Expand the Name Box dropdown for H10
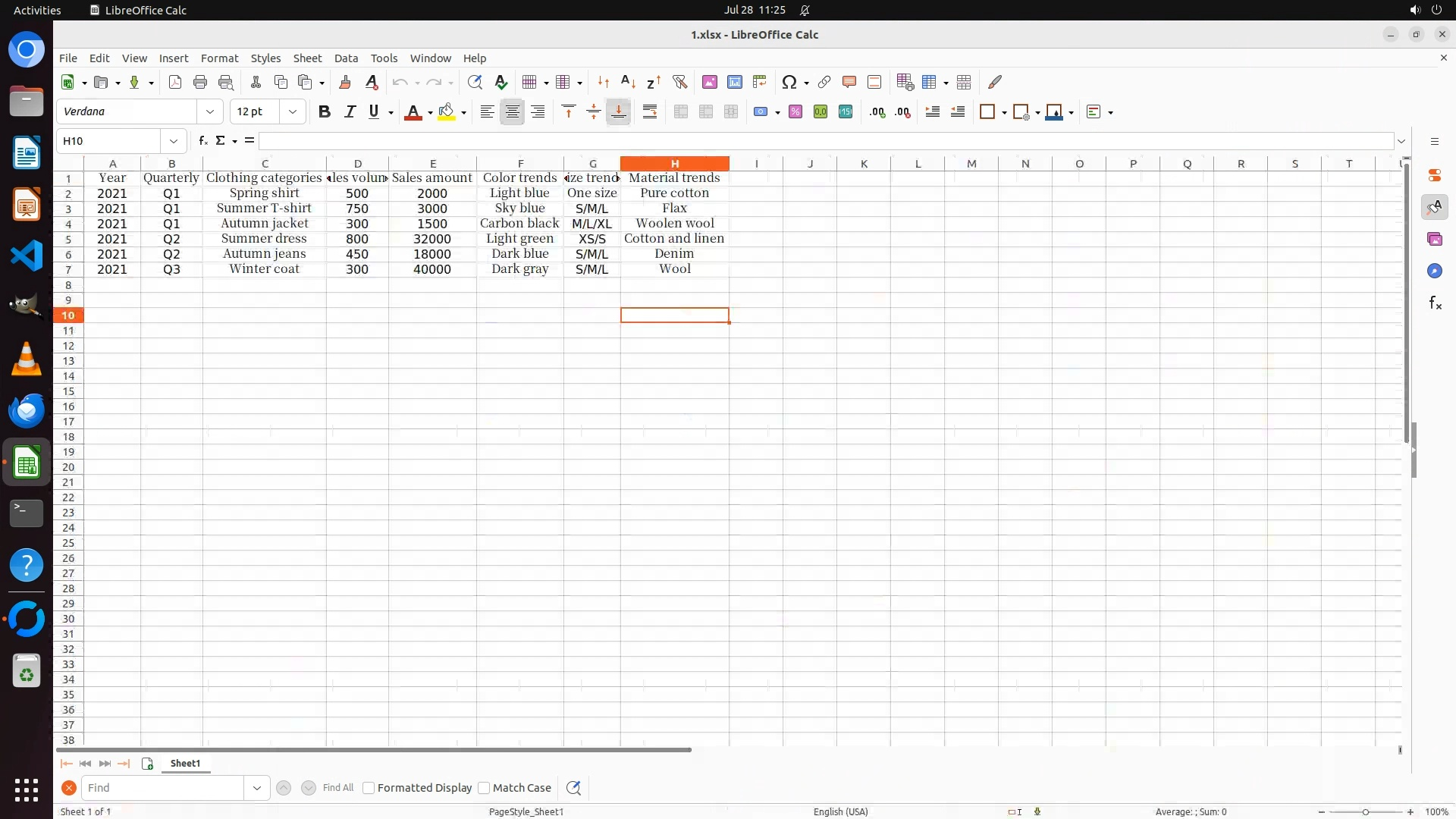This screenshot has height=819, width=1456. point(174,141)
